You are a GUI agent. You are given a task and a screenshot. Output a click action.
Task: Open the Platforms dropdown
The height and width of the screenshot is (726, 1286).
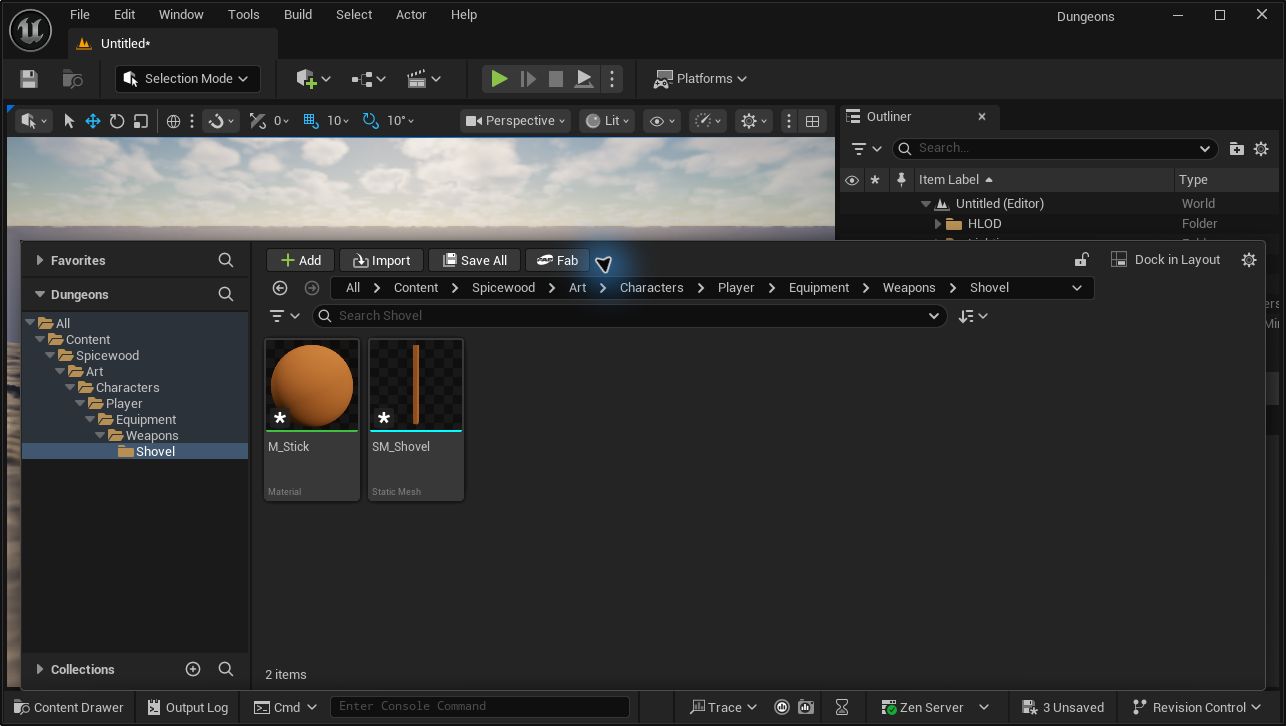pos(701,79)
